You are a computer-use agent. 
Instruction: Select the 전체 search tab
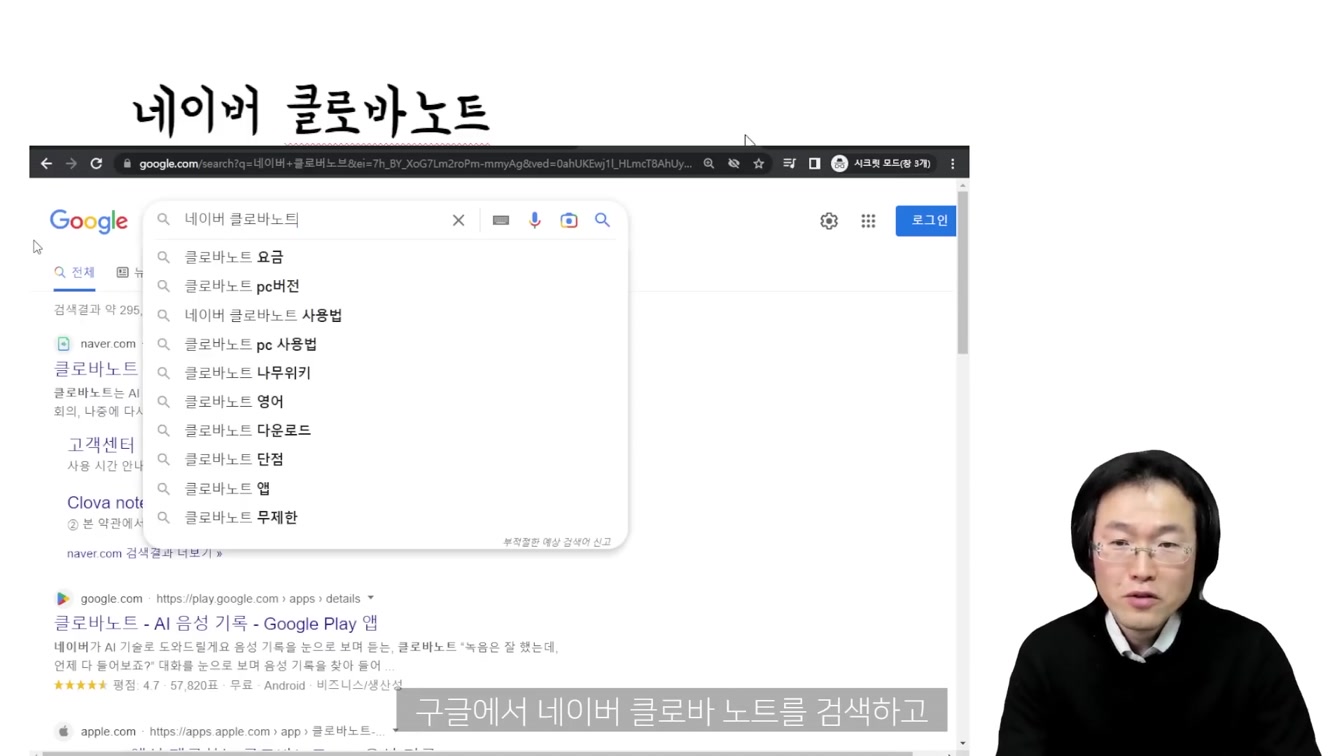[x=75, y=272]
